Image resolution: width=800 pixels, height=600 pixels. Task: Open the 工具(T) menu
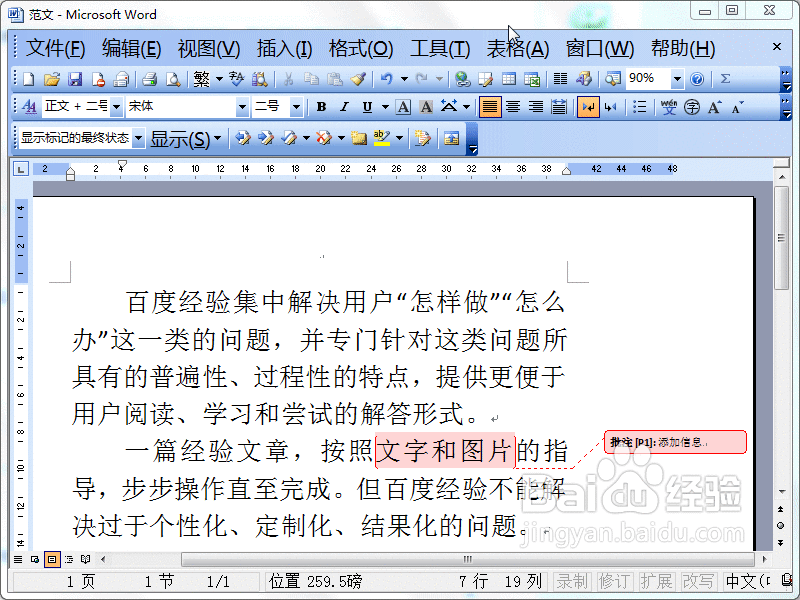[440, 48]
